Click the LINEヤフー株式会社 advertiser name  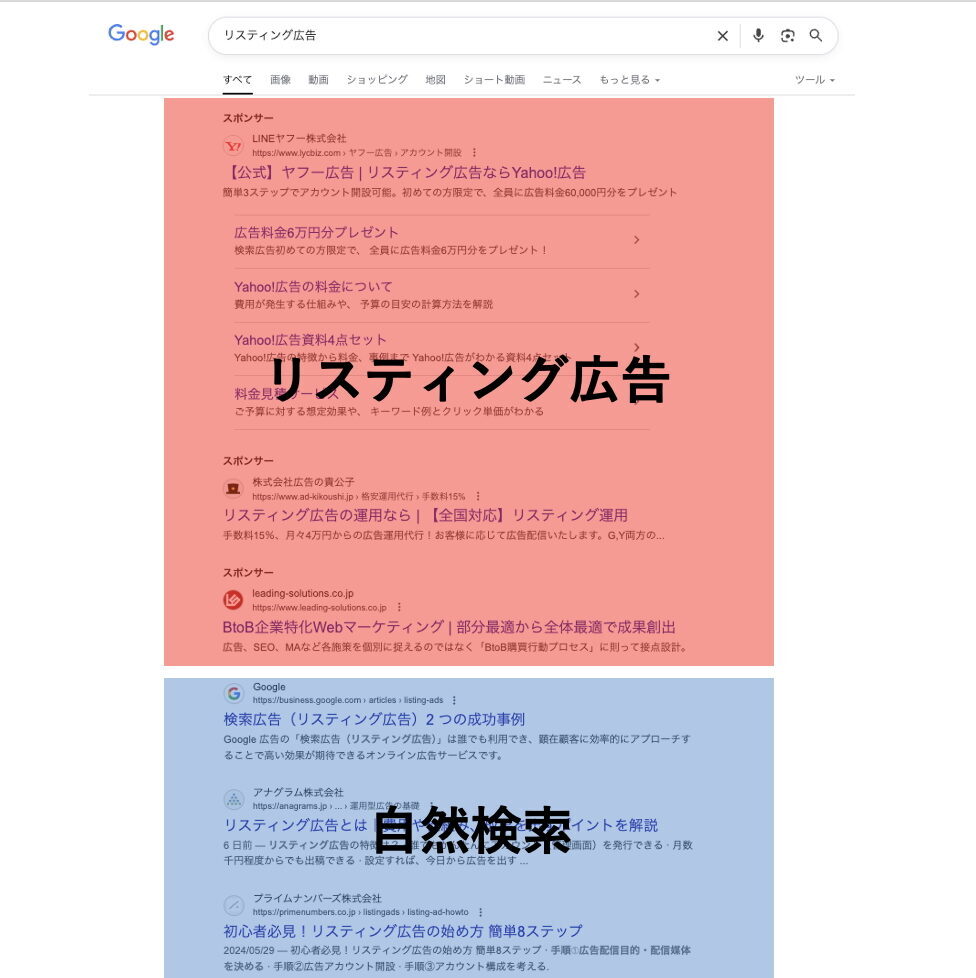[x=299, y=138]
